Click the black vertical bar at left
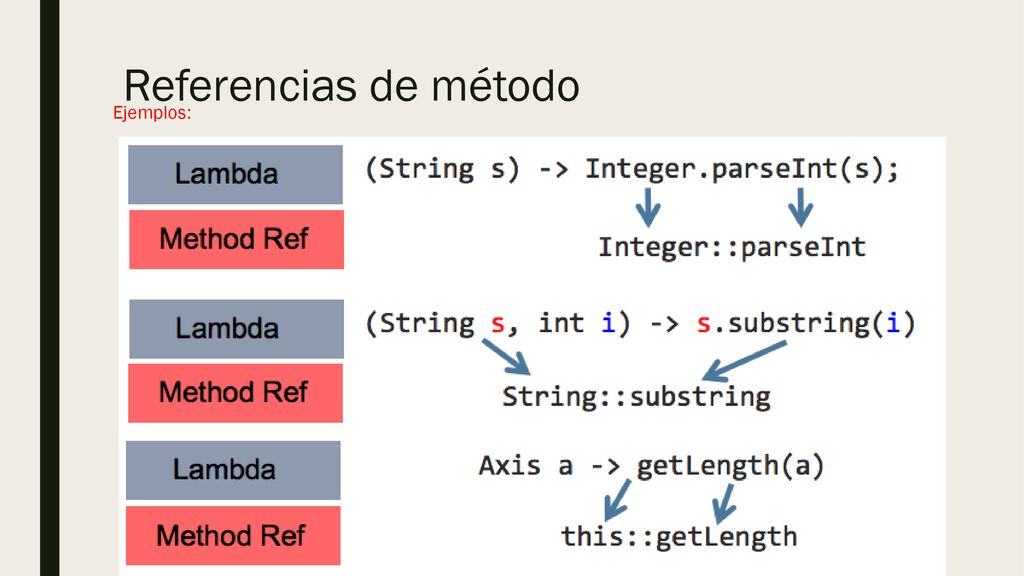Screen dimensions: 1024x576 coord(50,288)
